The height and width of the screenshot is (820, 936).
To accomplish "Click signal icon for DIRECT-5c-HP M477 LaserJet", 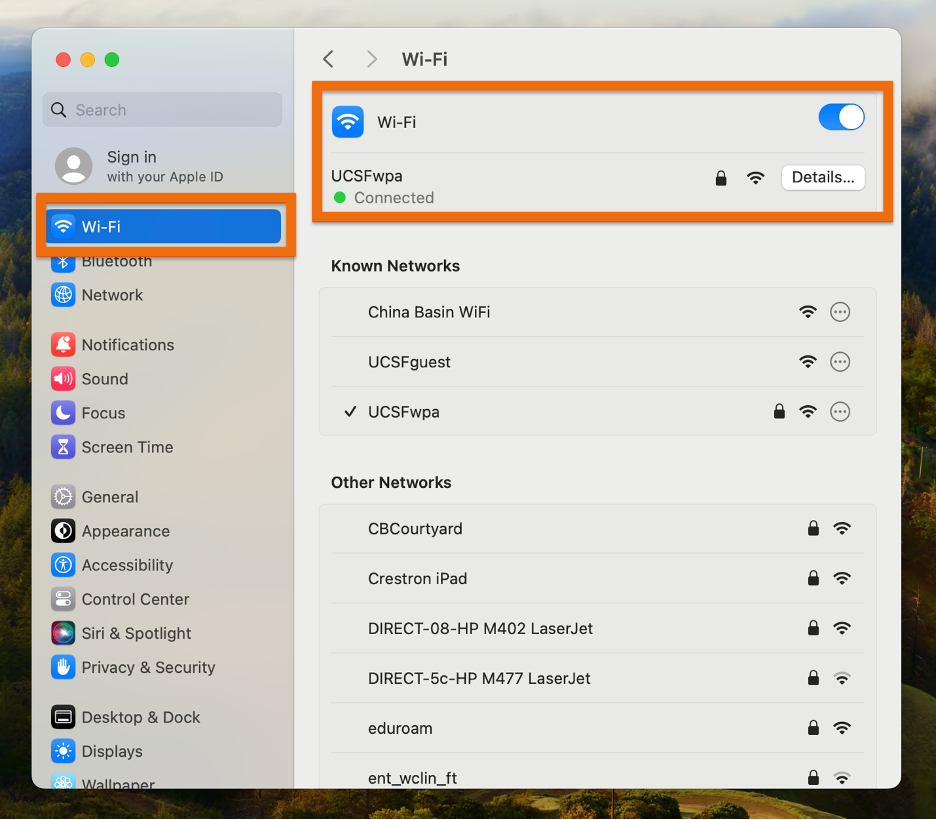I will tap(842, 679).
